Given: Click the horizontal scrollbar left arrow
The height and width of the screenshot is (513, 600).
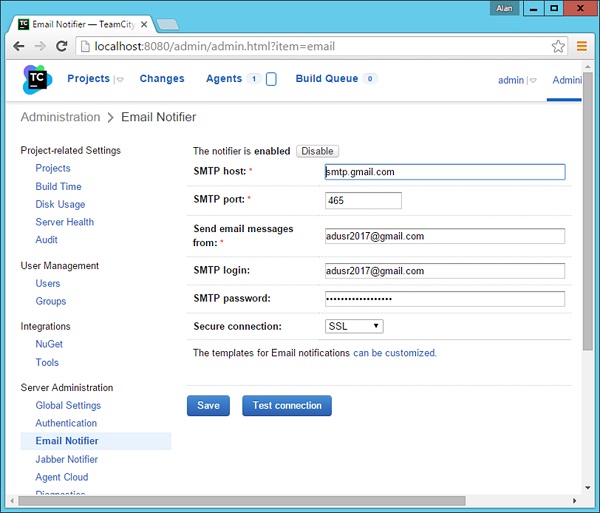Looking at the screenshot, I should point(12,501).
